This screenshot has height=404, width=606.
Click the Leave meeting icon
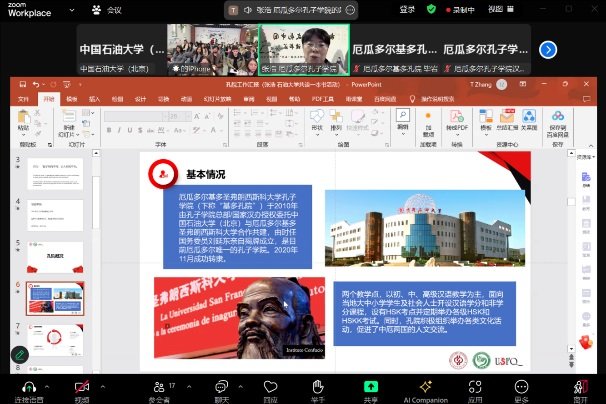[x=580, y=387]
